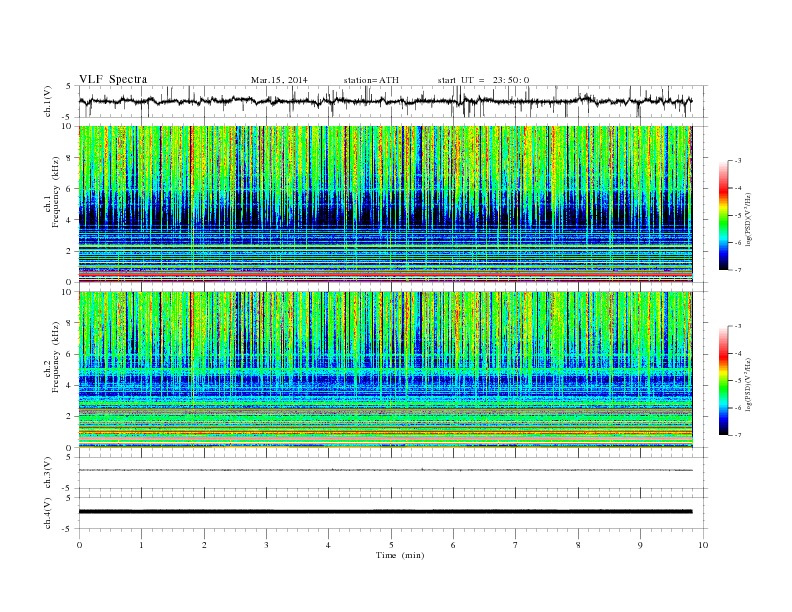This screenshot has height=612, width=792.
Task: Click the "0" tick on the time axis
Action: [x=79, y=545]
